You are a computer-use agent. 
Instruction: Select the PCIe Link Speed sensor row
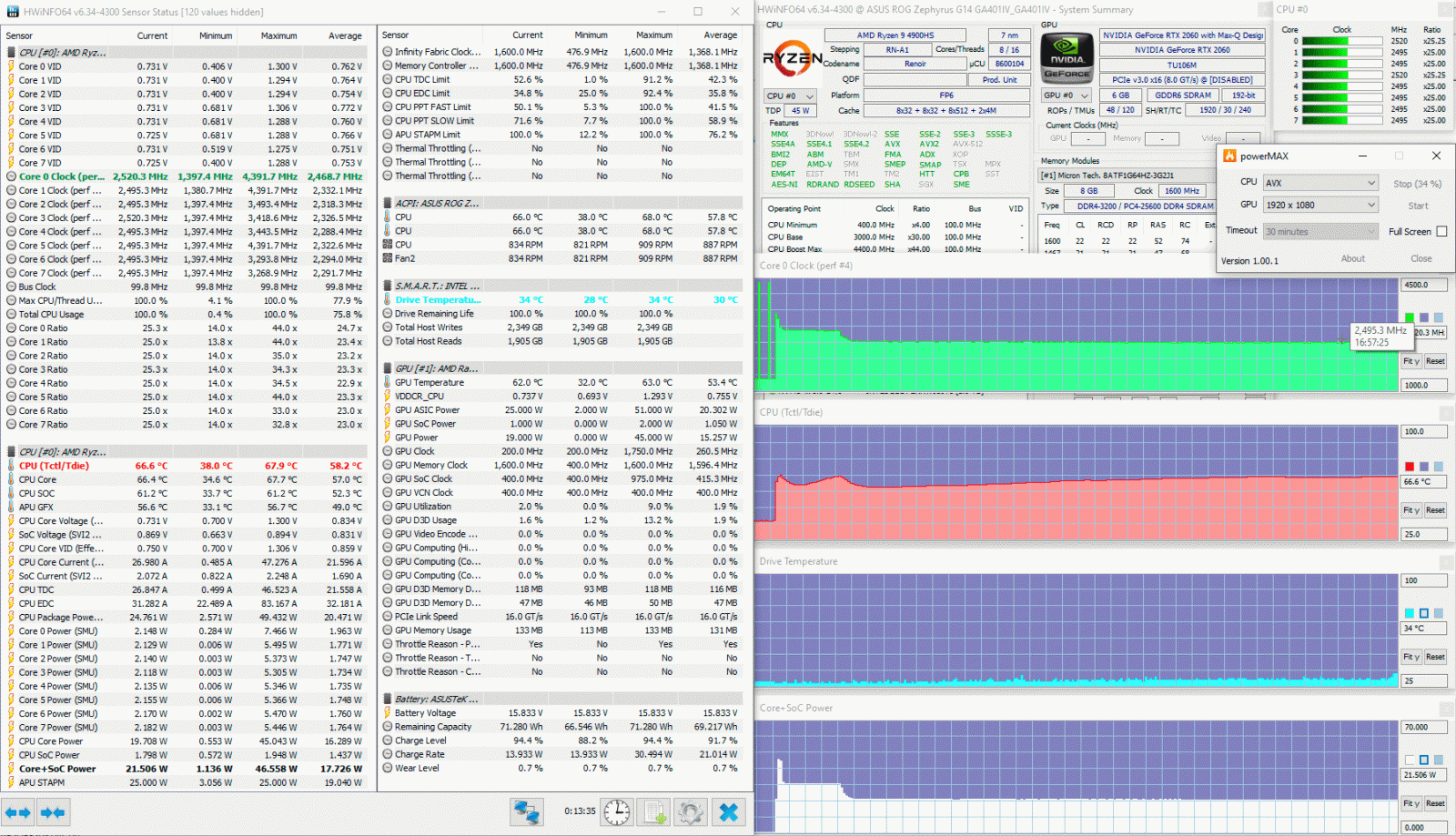pyautogui.click(x=564, y=617)
